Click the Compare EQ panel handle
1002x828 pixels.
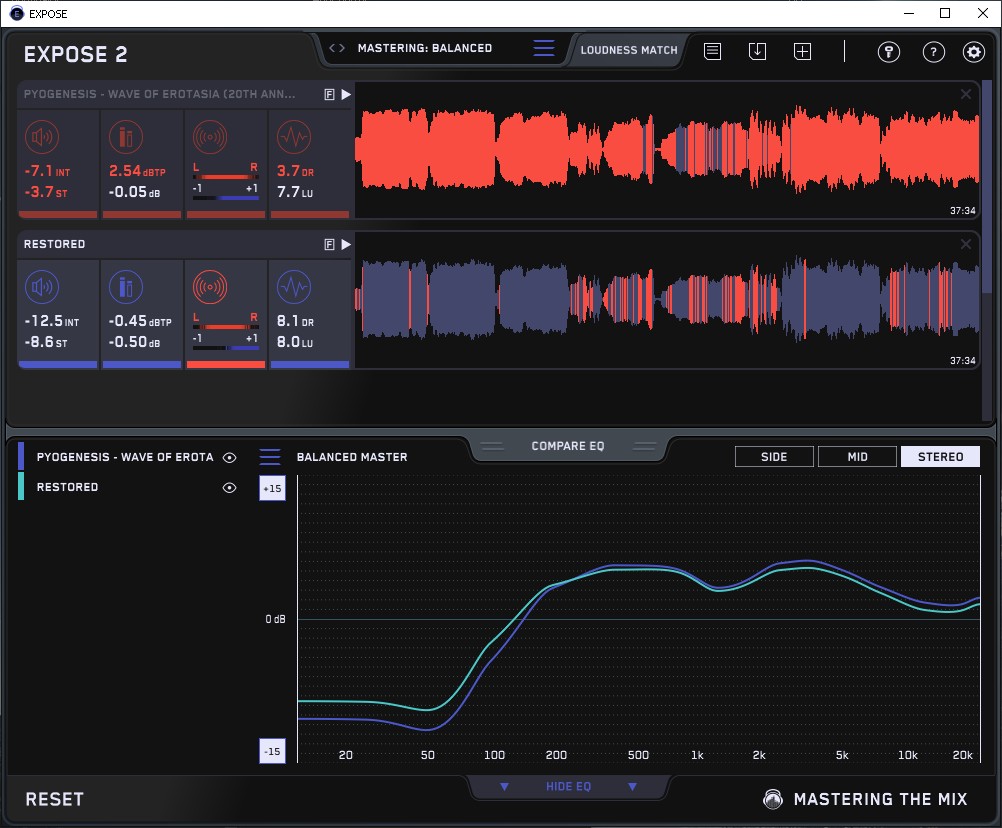pos(568,446)
